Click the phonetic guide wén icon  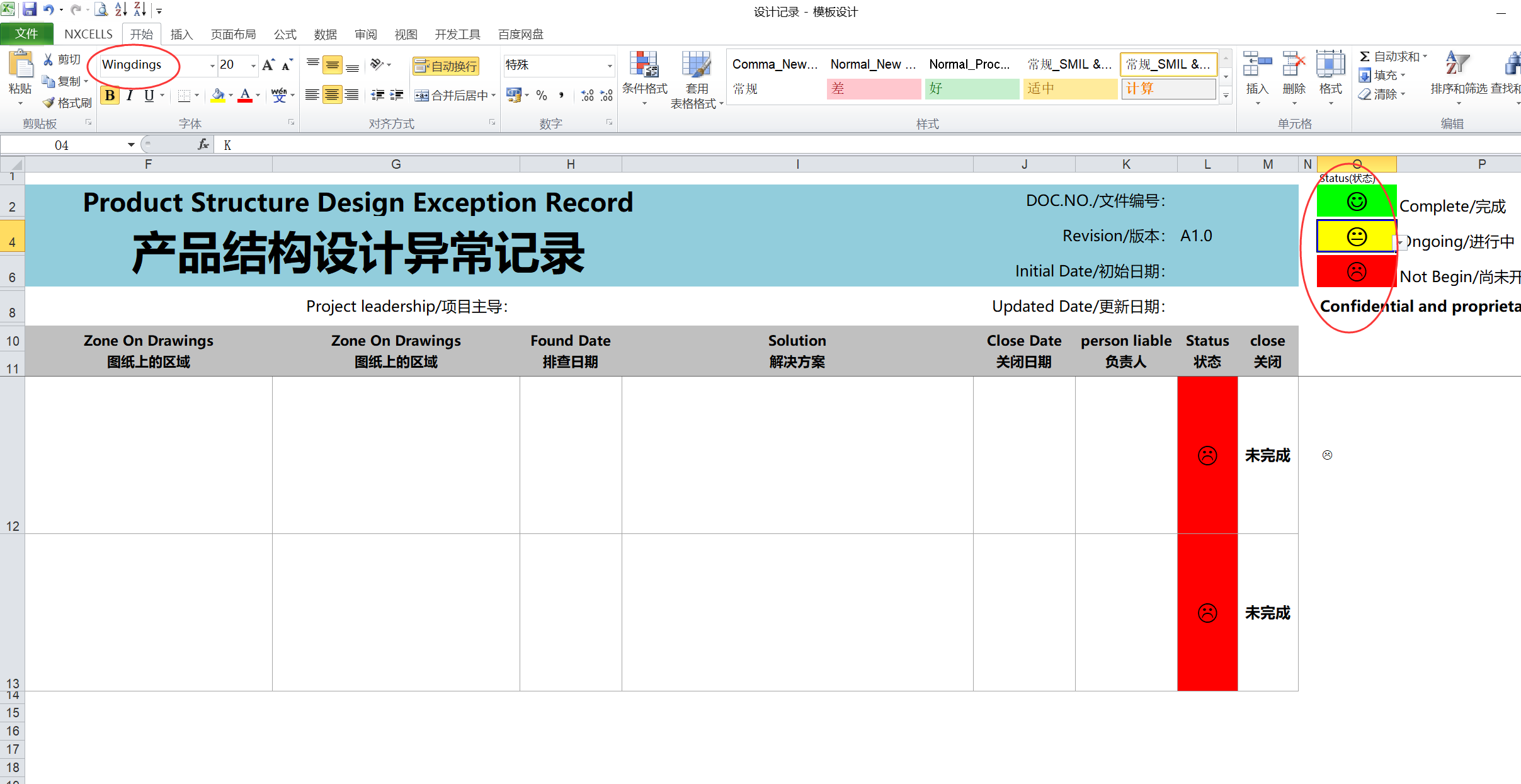click(279, 95)
